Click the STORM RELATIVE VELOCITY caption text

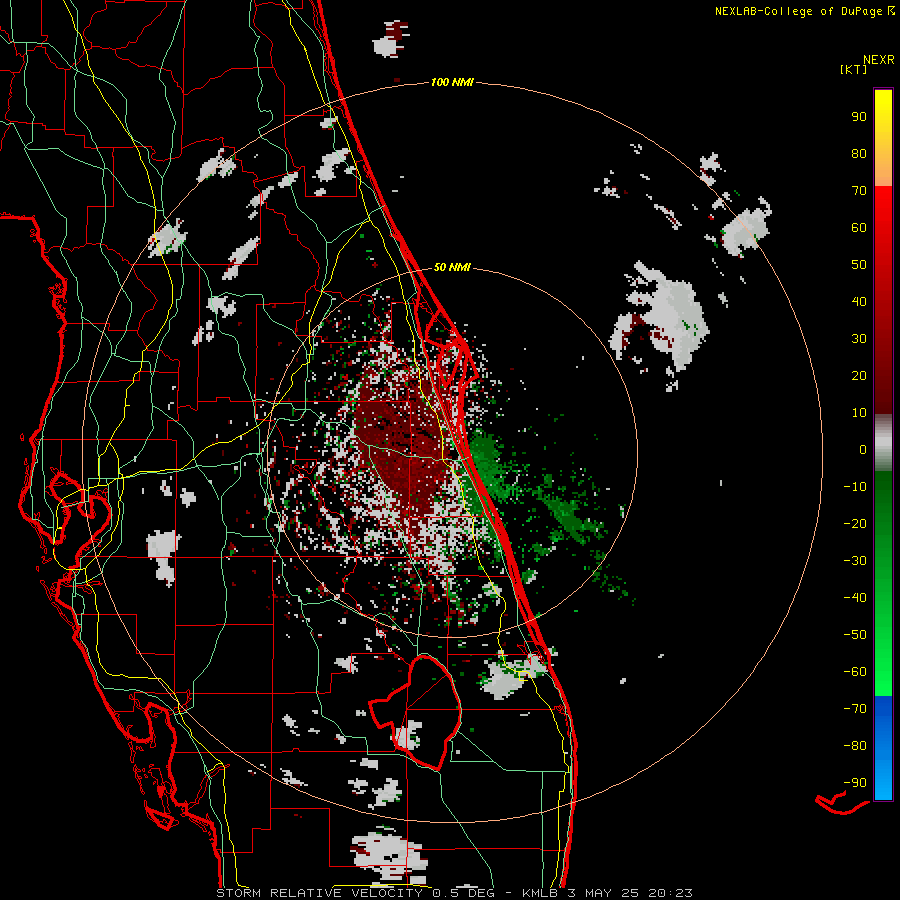click(x=319, y=893)
